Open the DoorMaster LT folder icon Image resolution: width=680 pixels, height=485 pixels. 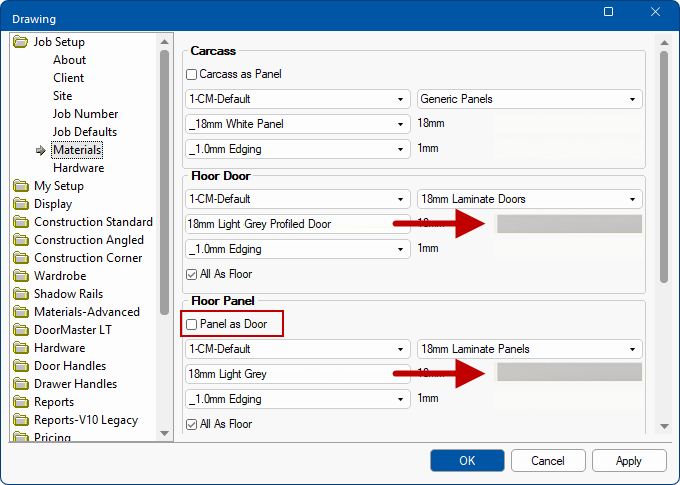pyautogui.click(x=21, y=330)
